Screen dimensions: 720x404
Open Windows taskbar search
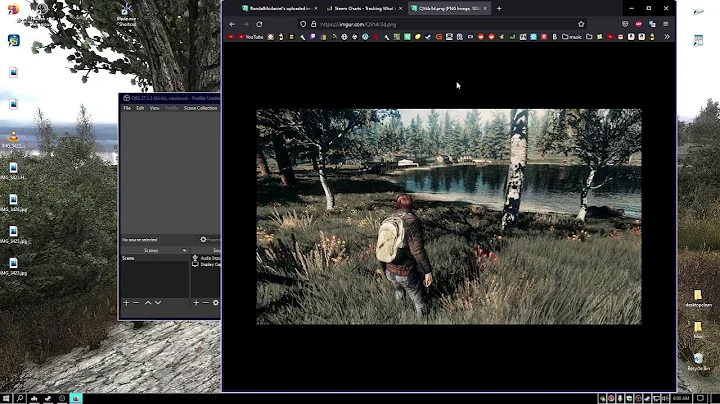click(20, 398)
